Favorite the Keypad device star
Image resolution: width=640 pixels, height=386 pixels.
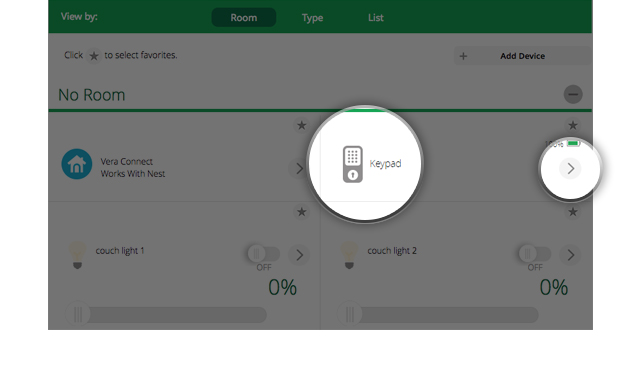[x=573, y=125]
